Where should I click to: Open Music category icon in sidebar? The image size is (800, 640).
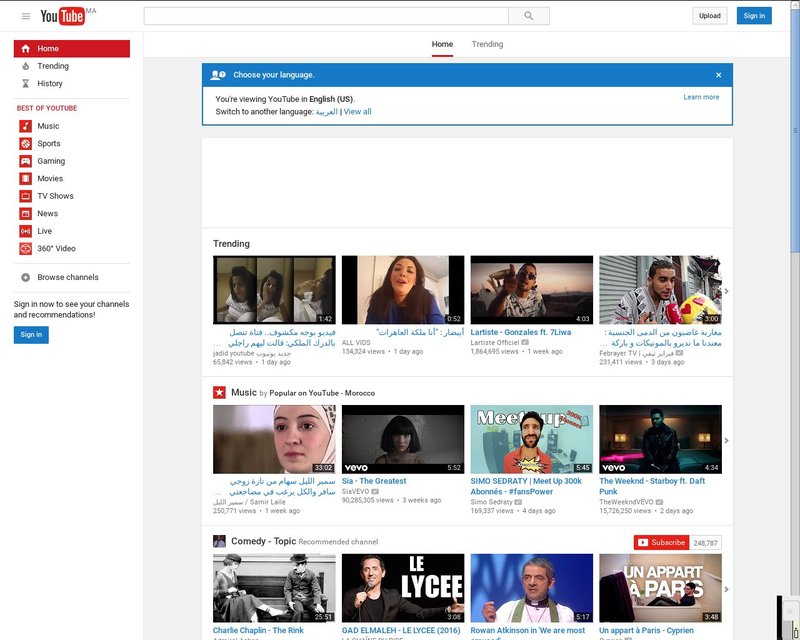[x=26, y=126]
